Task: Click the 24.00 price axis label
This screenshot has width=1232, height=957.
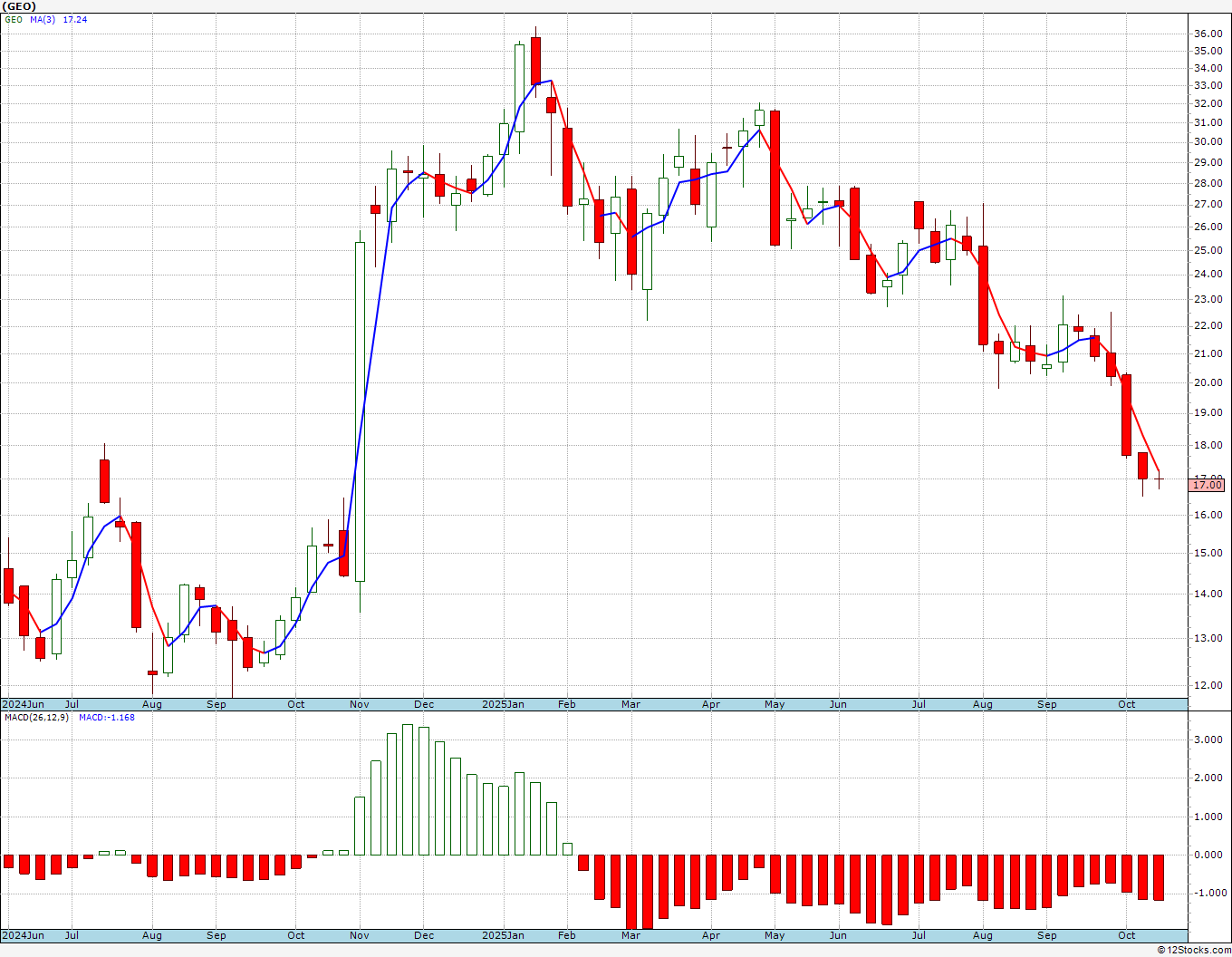Action: (1208, 274)
